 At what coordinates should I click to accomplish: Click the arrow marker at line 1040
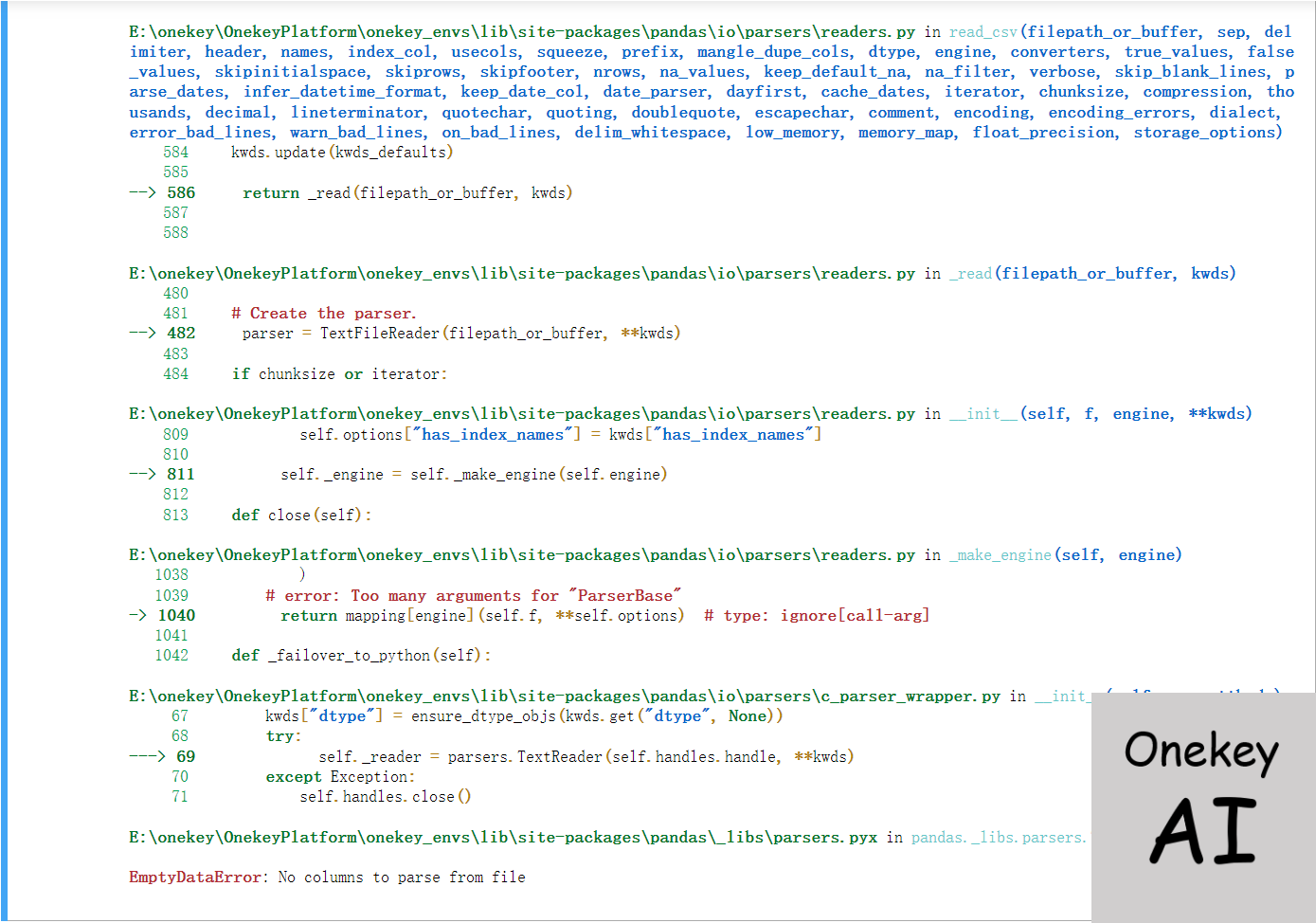[138, 615]
